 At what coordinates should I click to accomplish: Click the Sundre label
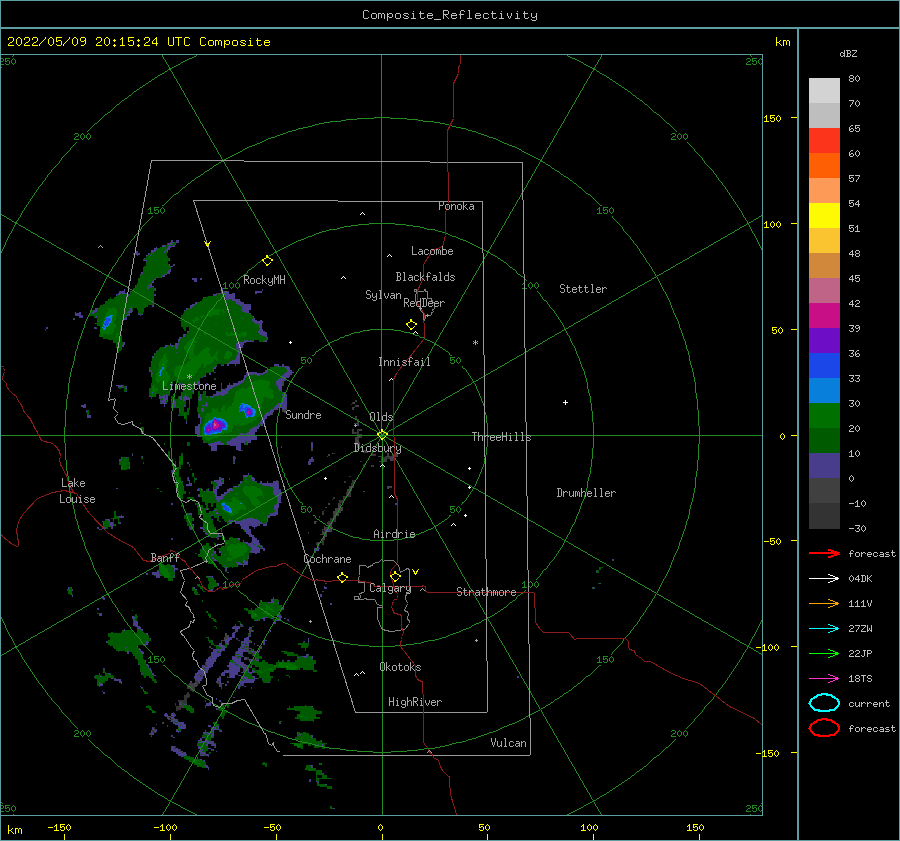303,414
